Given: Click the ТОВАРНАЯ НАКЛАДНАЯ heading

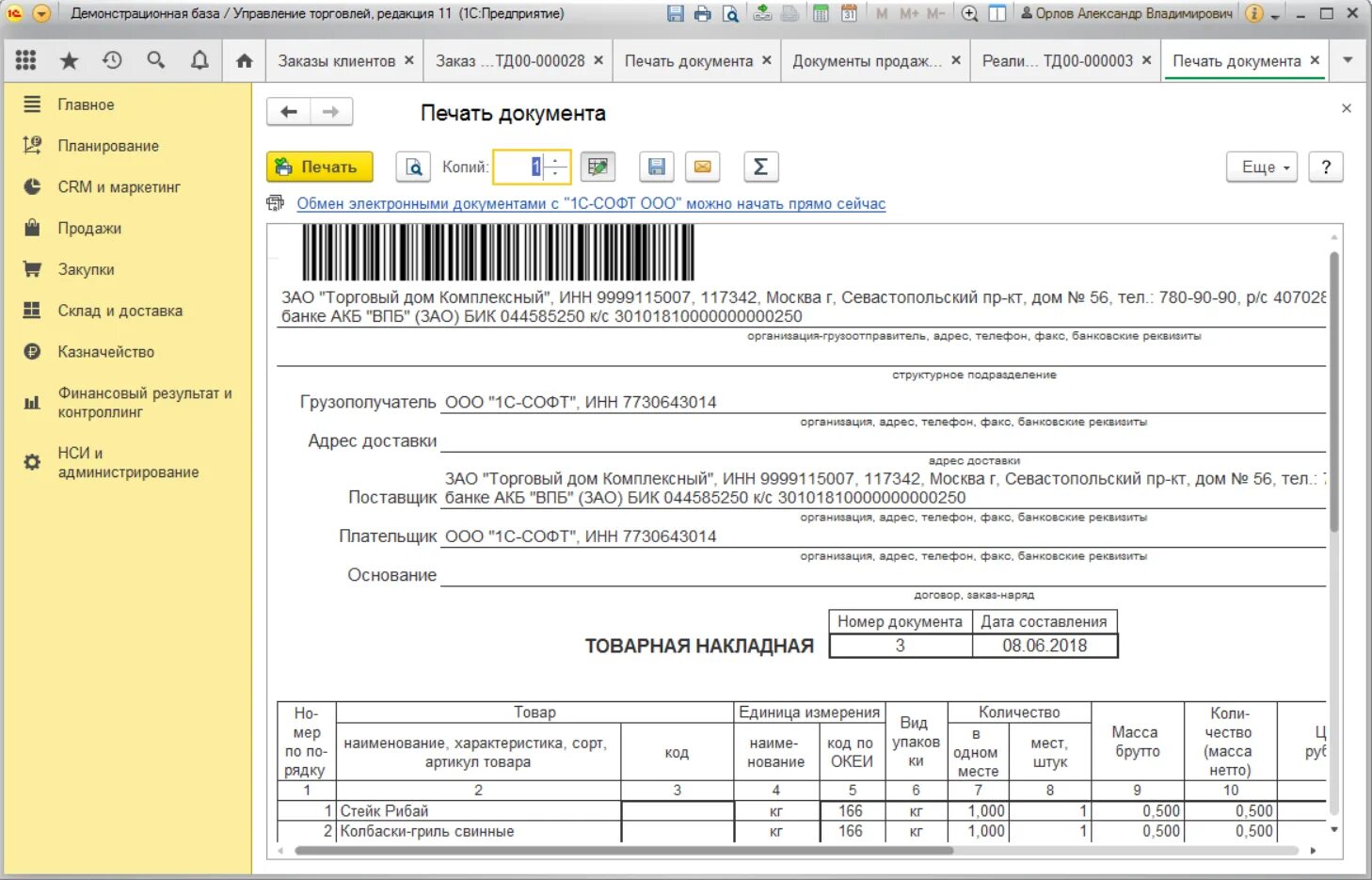Looking at the screenshot, I should click(x=699, y=646).
